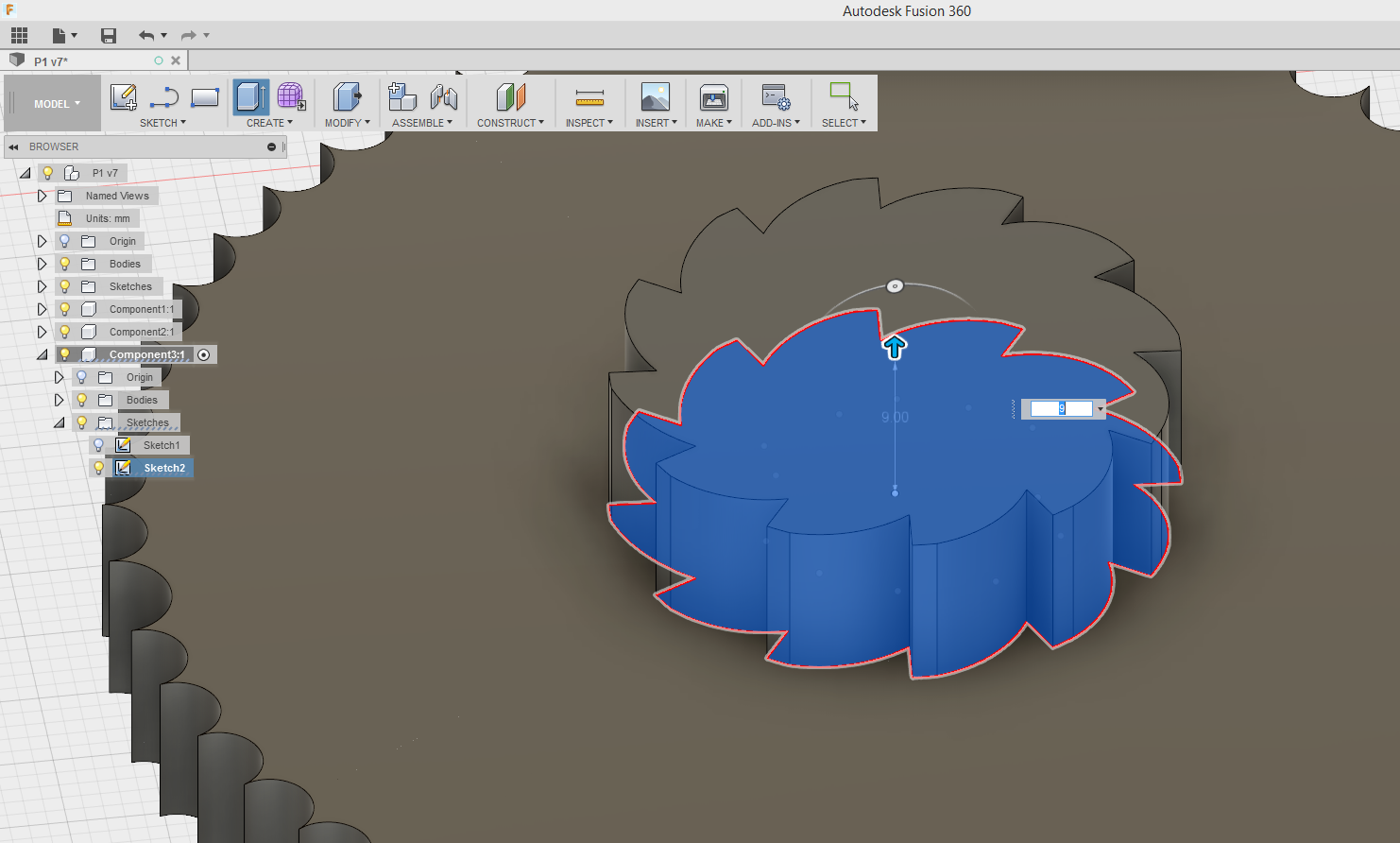The height and width of the screenshot is (843, 1400).
Task: Open the undo history dropdown arrow
Action: pos(164,36)
